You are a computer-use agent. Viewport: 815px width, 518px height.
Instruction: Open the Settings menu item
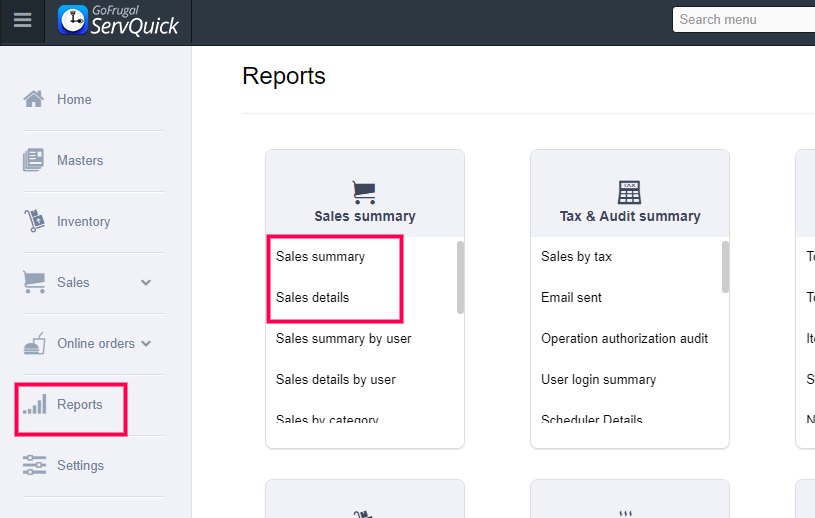(80, 465)
